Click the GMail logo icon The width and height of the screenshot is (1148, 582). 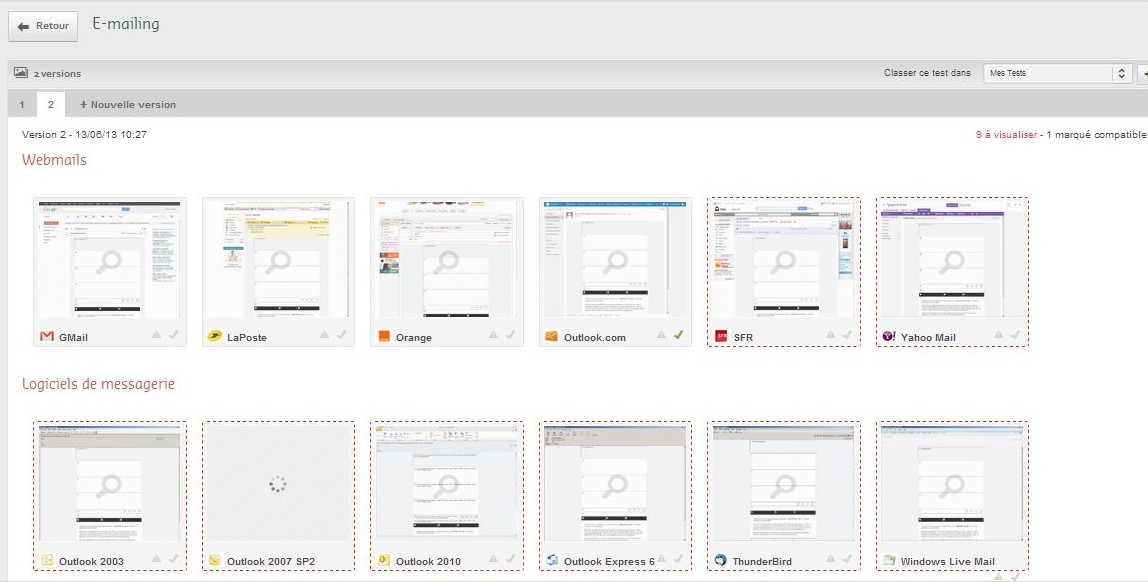coord(46,337)
